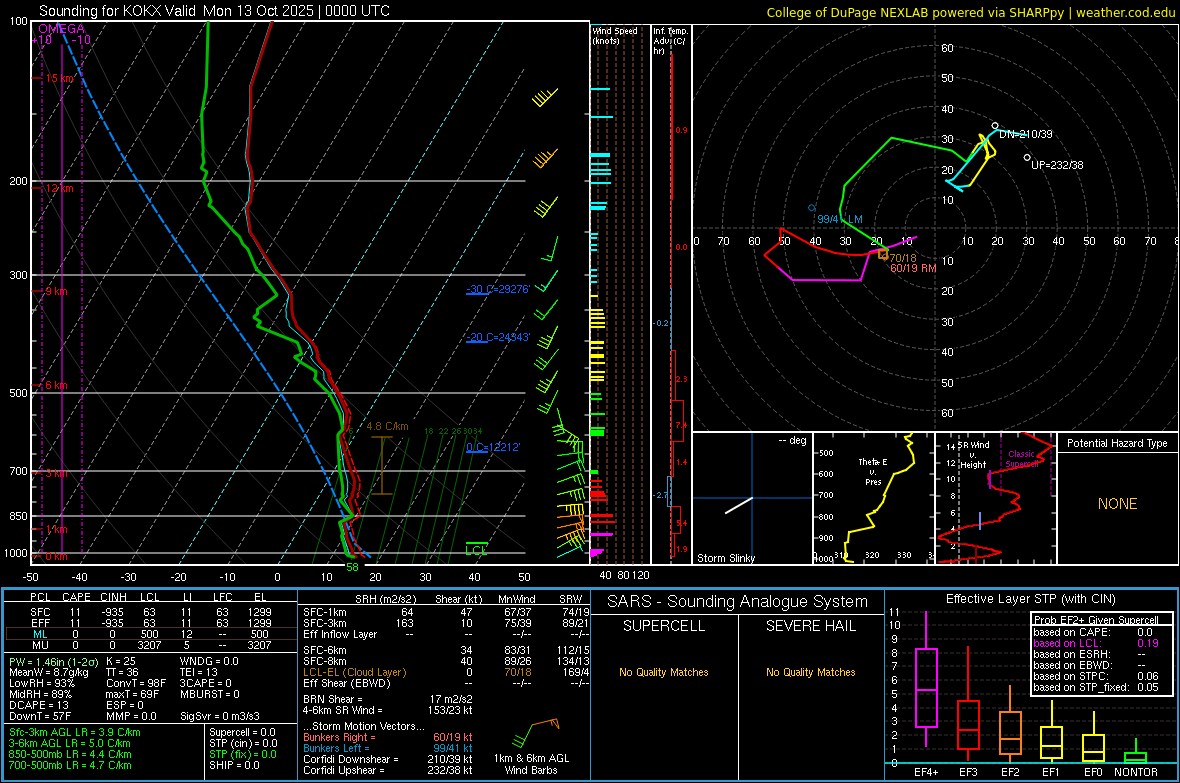Click the SFC-1km shear row label

coord(324,613)
